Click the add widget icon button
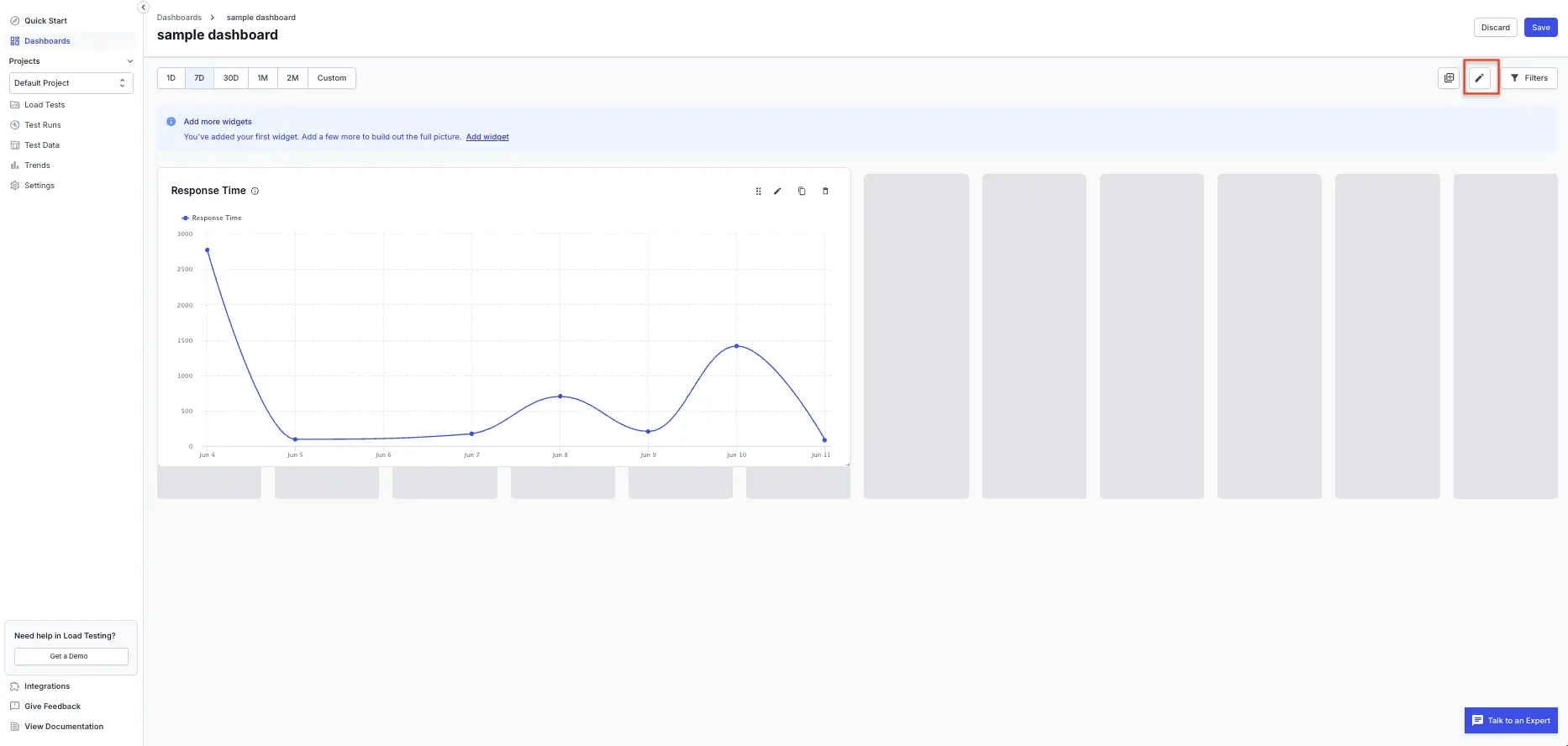 pyautogui.click(x=1449, y=78)
